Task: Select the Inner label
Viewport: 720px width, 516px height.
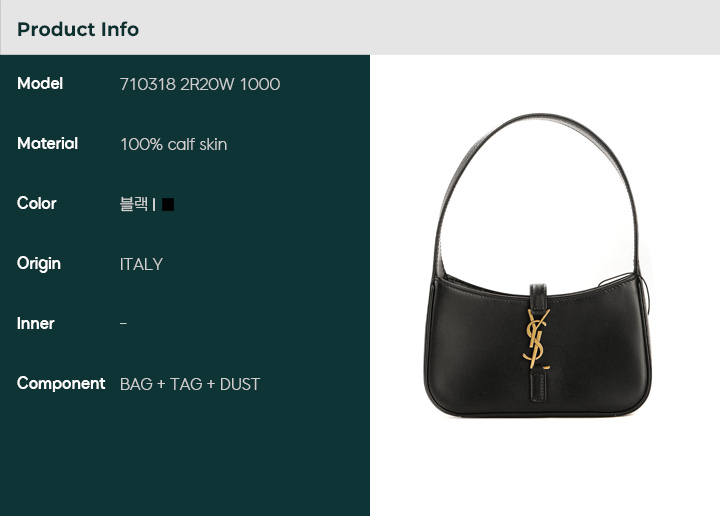Action: coord(36,324)
